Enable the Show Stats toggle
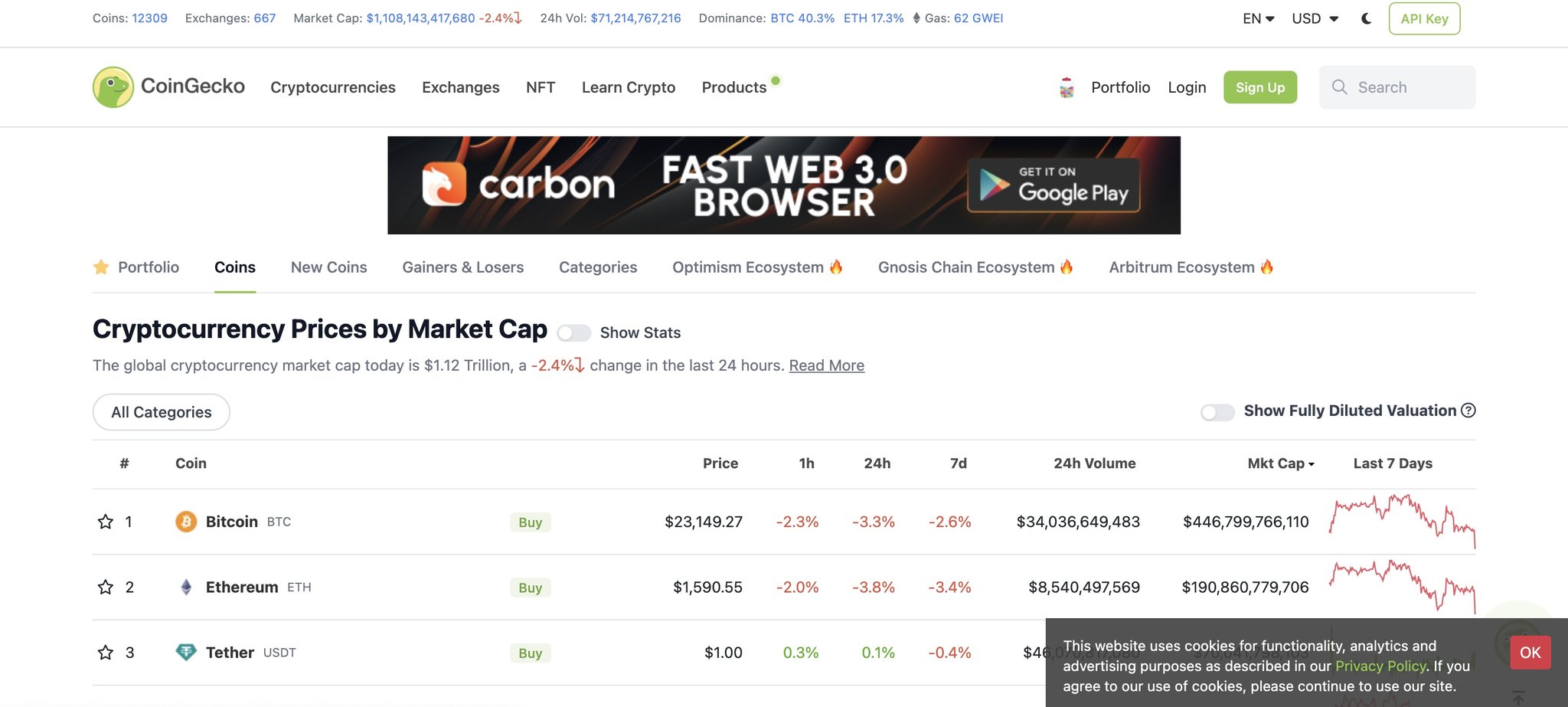The height and width of the screenshot is (707, 1568). tap(574, 332)
